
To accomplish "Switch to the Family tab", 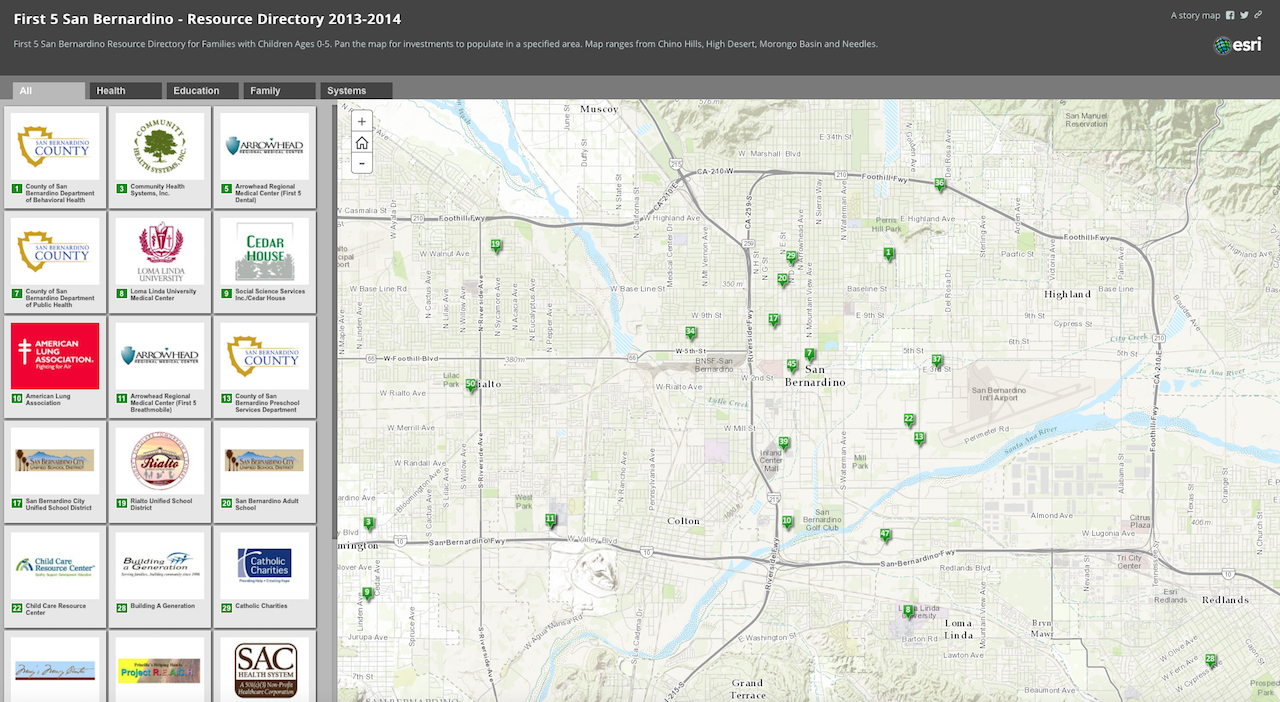I will tap(279, 91).
